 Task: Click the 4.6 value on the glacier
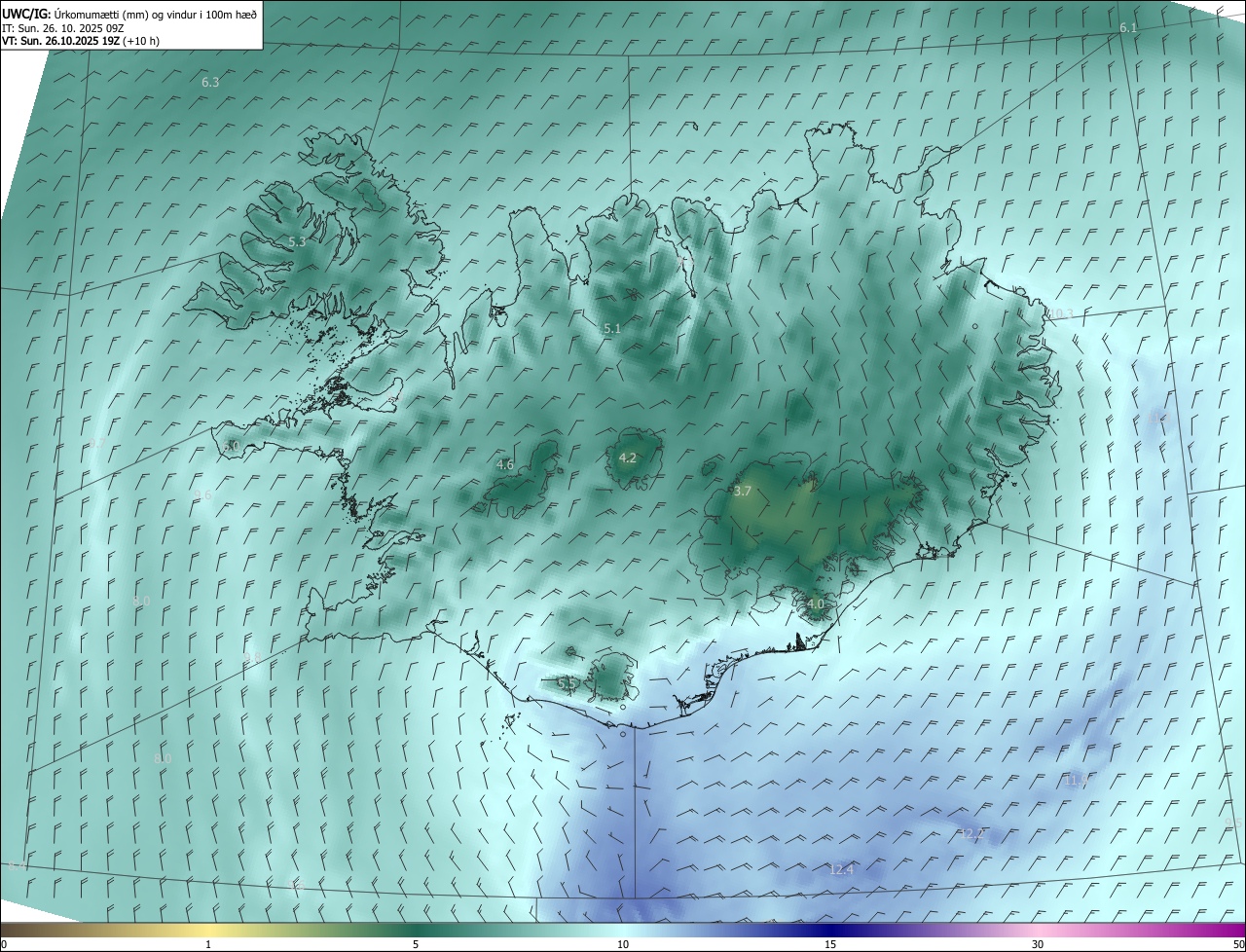click(x=504, y=465)
